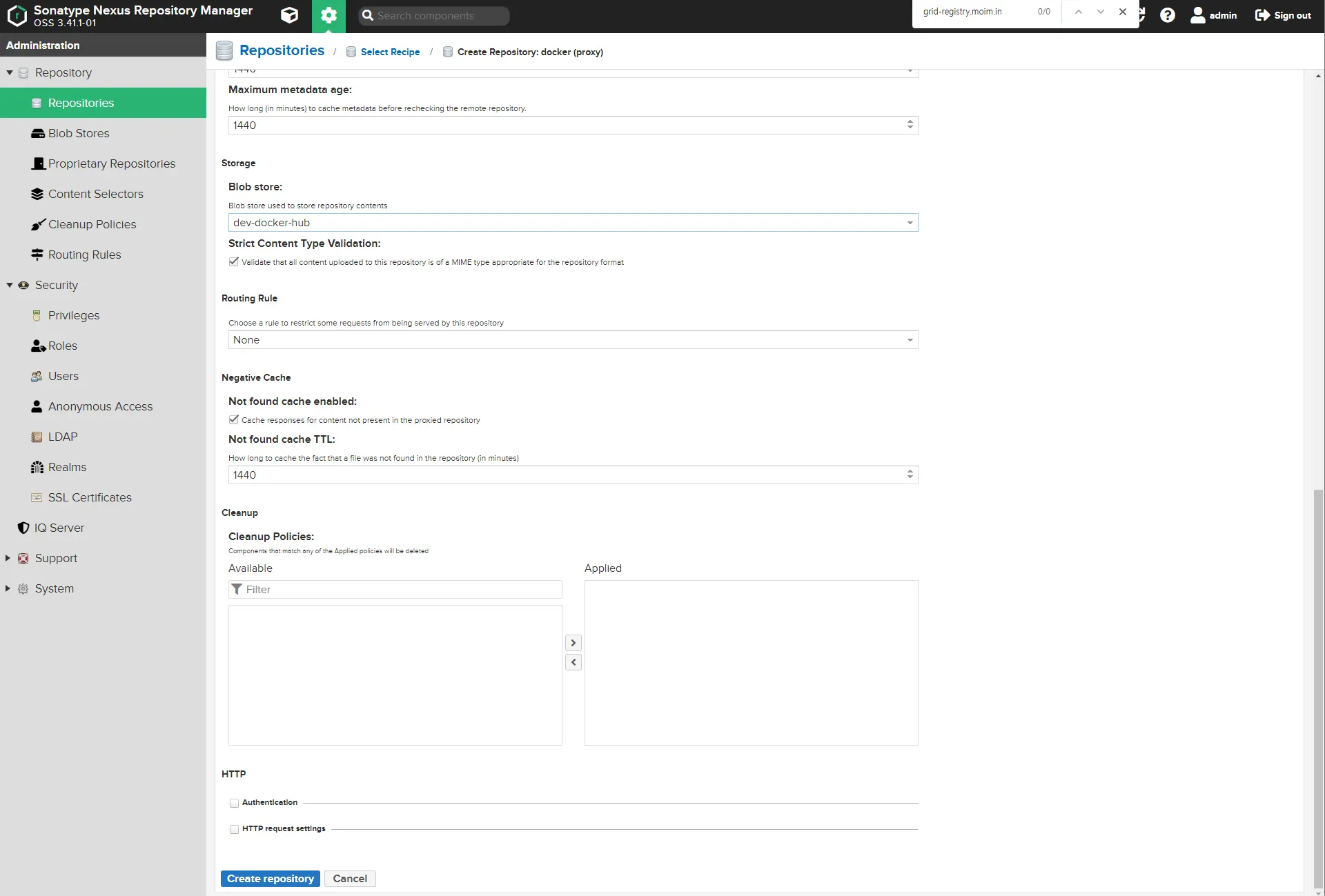1325x896 pixels.
Task: Move the selected policy to Applied with the right arrow
Action: [x=573, y=643]
